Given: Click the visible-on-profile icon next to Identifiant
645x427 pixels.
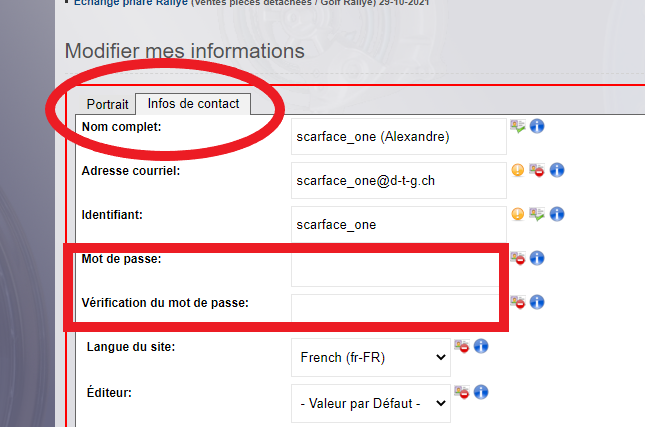Looking at the screenshot, I should pos(537,214).
